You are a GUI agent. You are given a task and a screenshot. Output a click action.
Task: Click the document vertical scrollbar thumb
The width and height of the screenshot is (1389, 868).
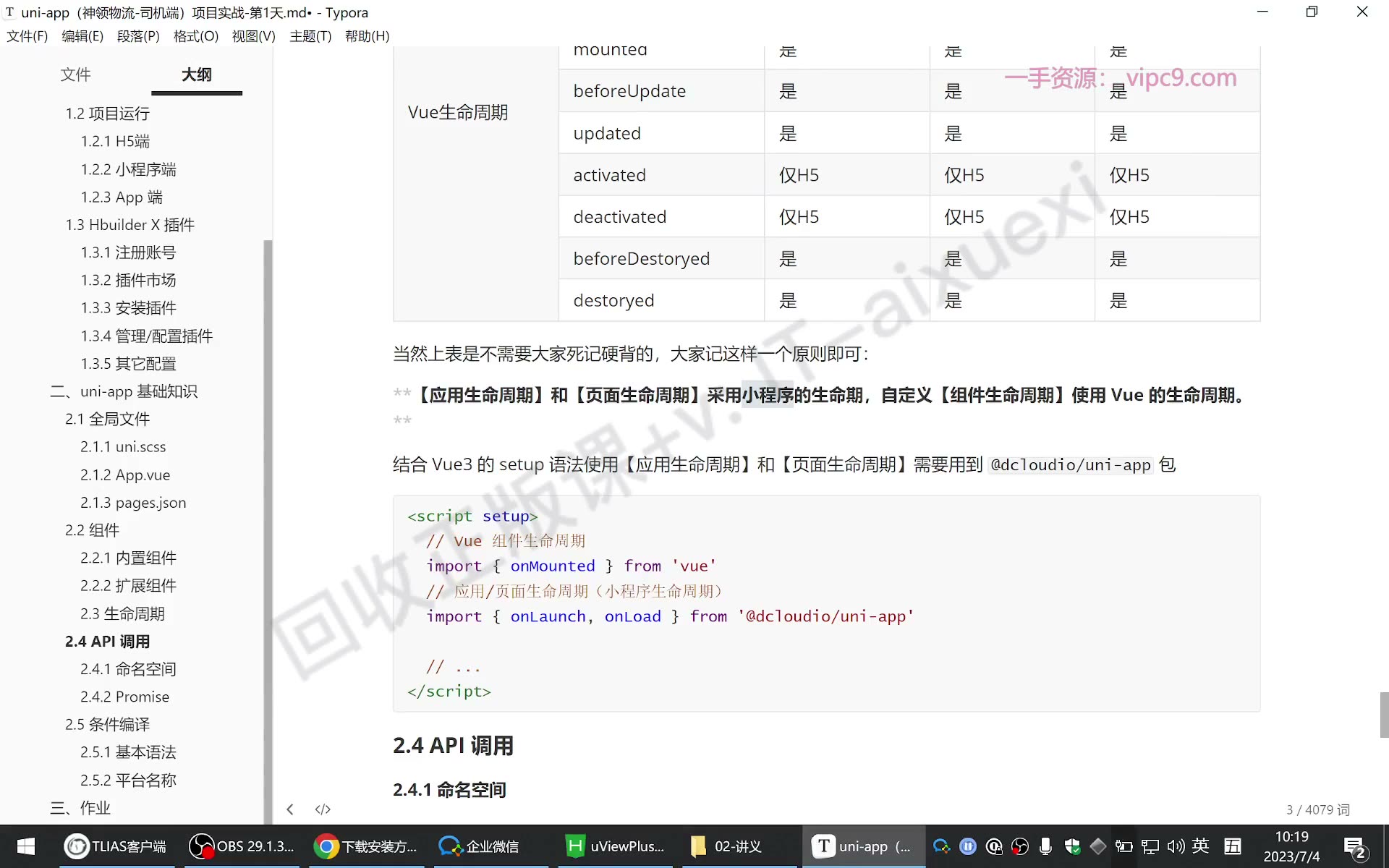1384,715
